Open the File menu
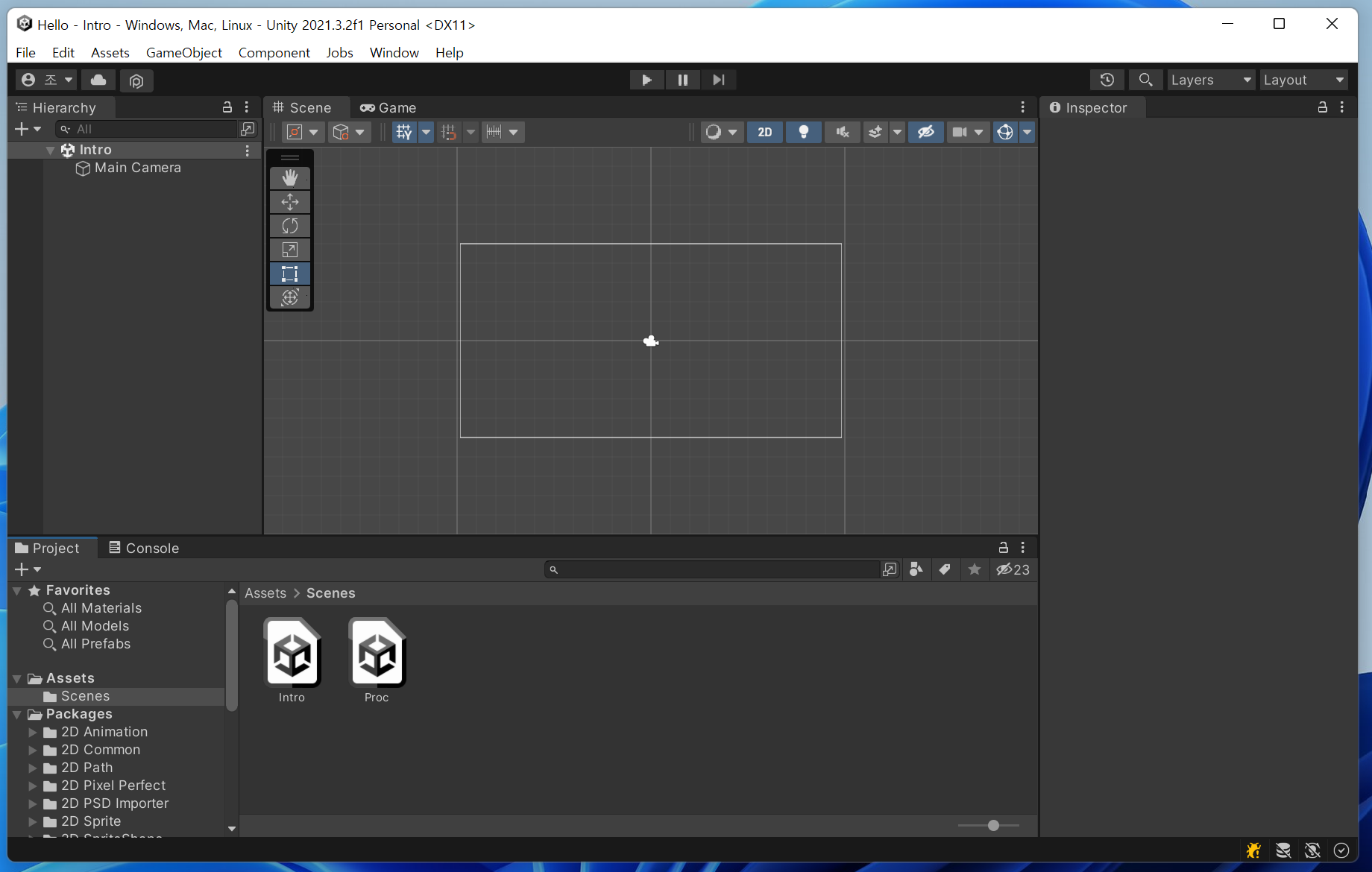This screenshot has width=1372, height=872. coord(25,52)
